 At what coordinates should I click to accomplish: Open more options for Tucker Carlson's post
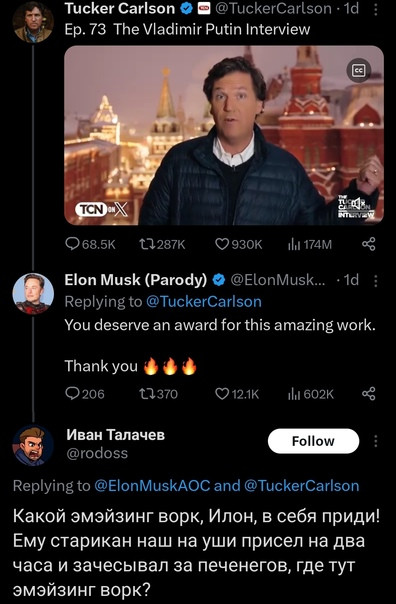tap(376, 9)
